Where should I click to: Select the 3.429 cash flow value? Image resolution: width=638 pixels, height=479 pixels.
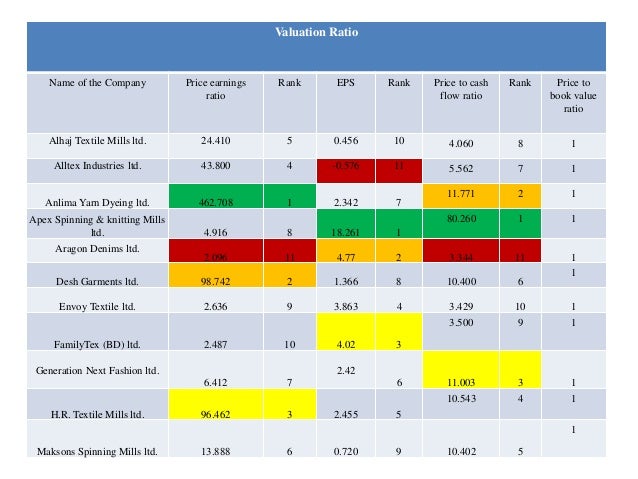(461, 306)
